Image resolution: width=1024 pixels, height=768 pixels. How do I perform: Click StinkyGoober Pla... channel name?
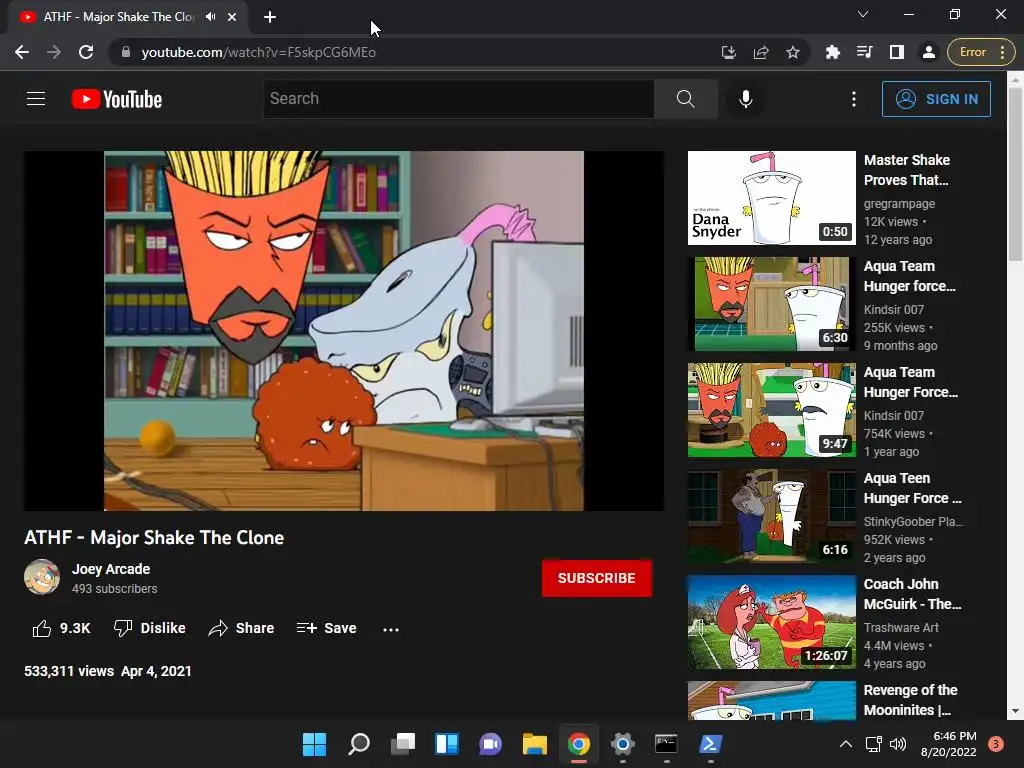coord(913,522)
